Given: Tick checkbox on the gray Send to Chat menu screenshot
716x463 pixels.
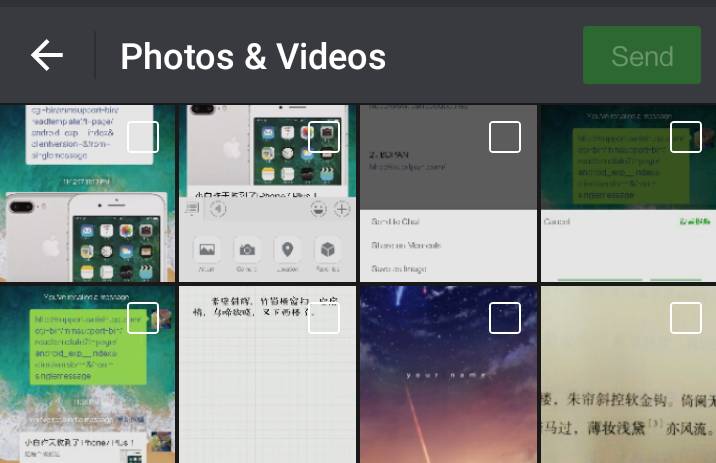Looking at the screenshot, I should point(505,137).
